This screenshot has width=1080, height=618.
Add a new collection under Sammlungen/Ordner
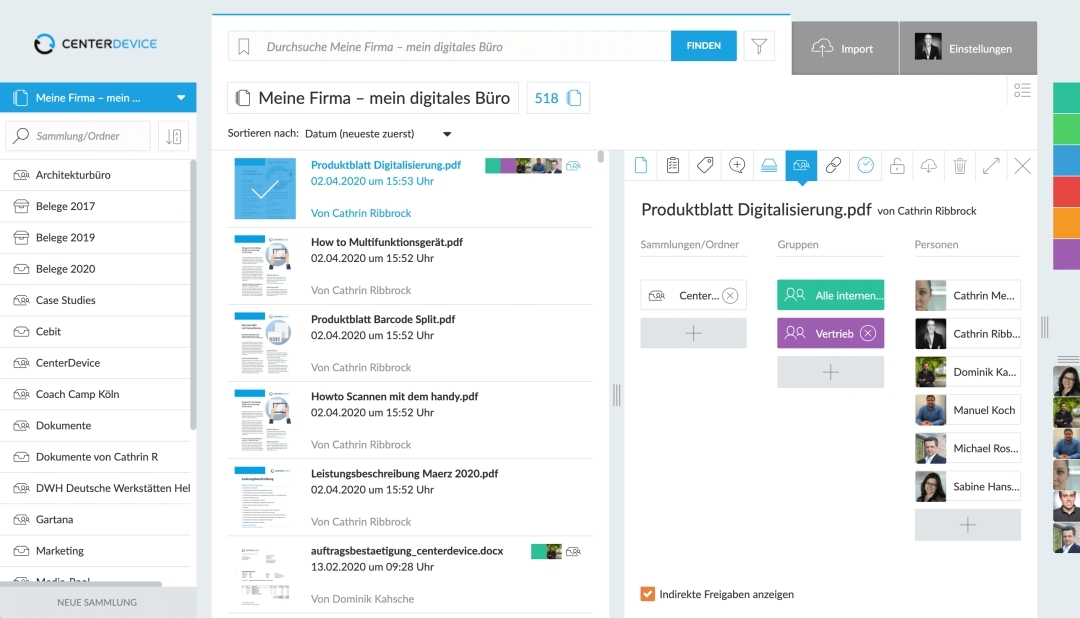pyautogui.click(x=694, y=333)
